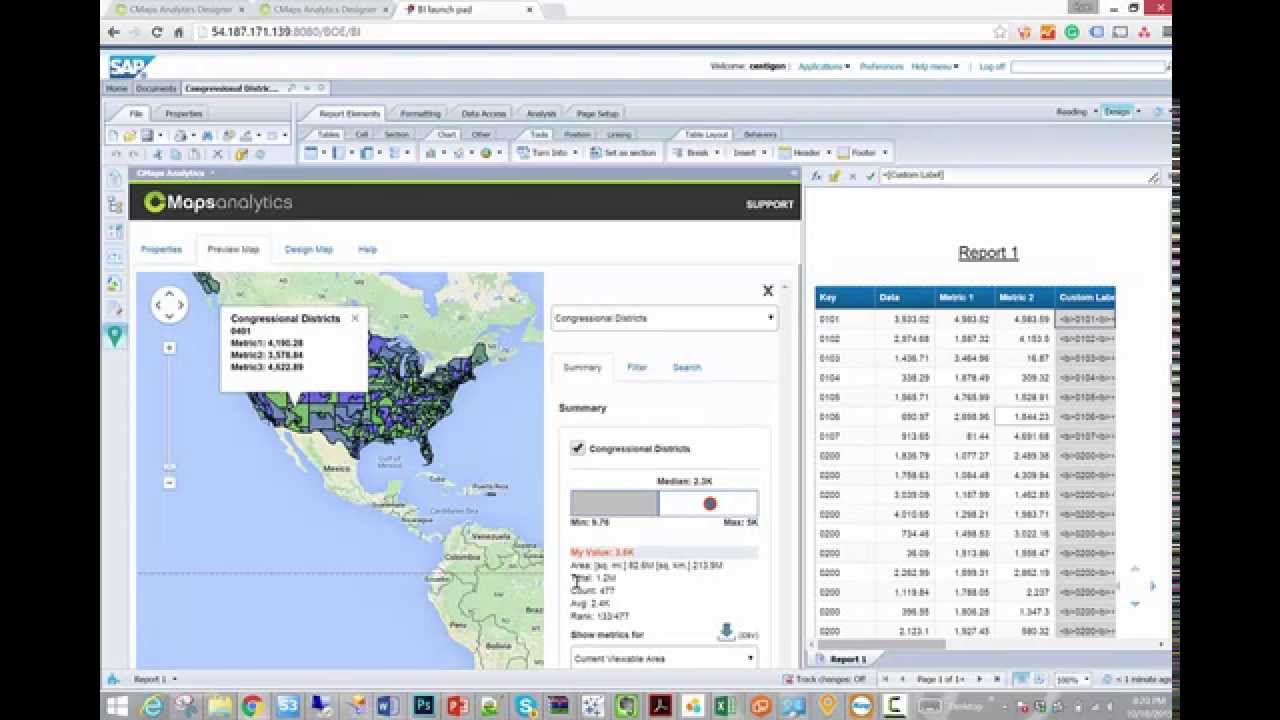Click the Delete icon in the edit toolbar

pyautogui.click(x=217, y=154)
